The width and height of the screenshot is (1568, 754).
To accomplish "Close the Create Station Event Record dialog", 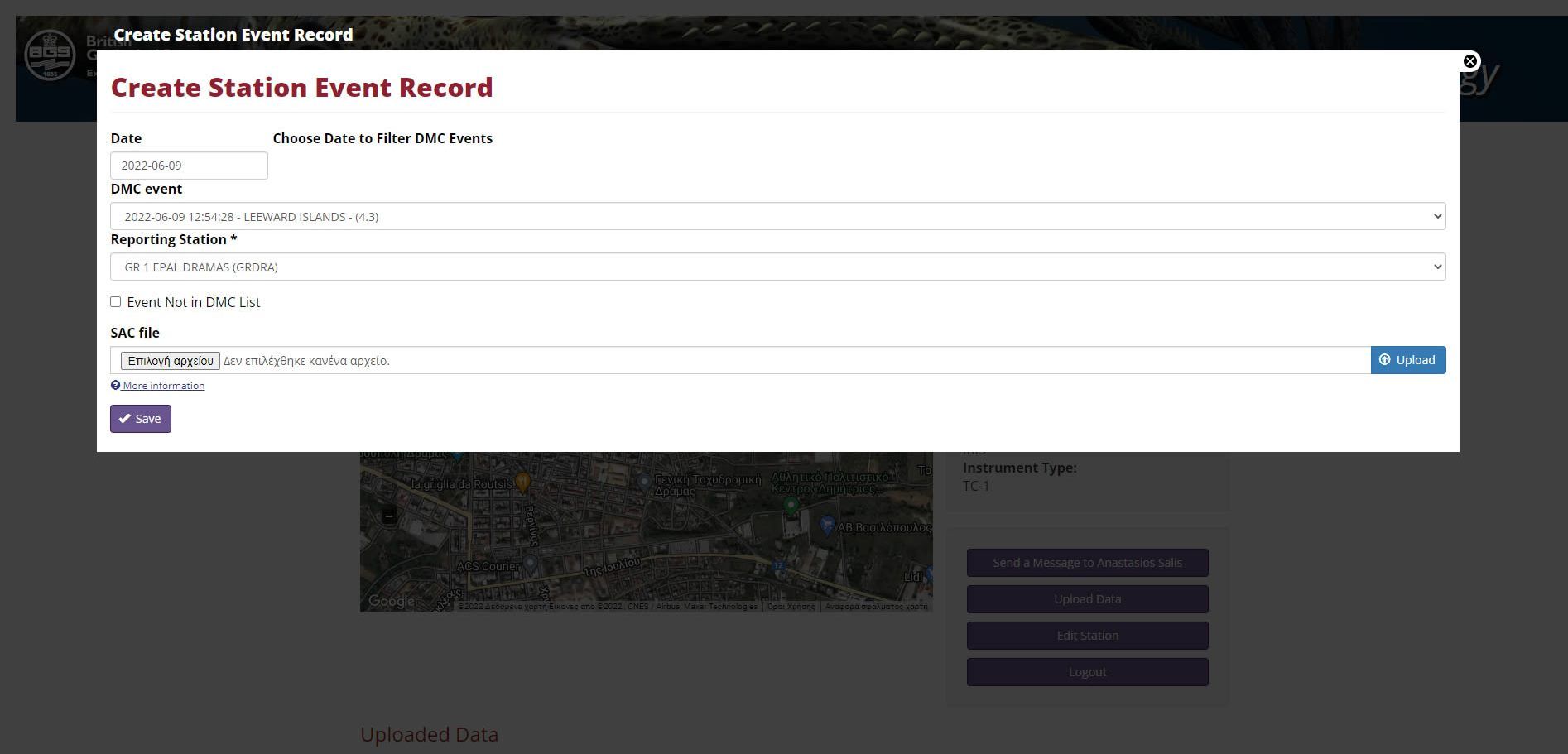I will coord(1469,61).
